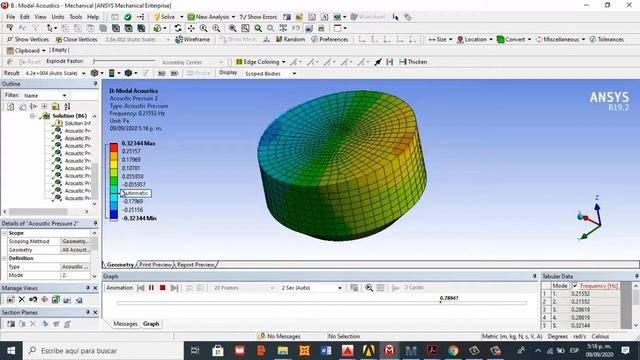Switch to the Report Preview tab
This screenshot has width=640, height=360.
pos(196,264)
